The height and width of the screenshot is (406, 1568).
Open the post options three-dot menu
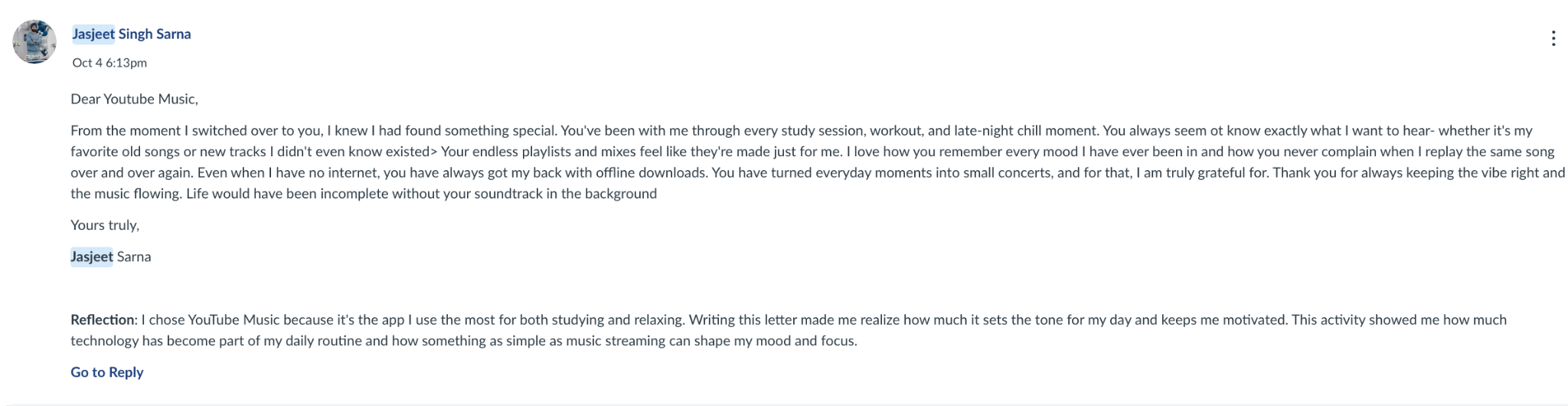(1553, 38)
